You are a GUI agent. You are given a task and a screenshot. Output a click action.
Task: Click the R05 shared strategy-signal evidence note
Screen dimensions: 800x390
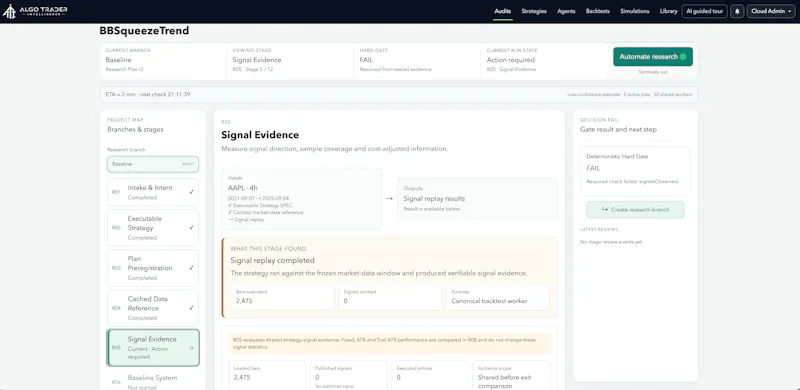390,344
